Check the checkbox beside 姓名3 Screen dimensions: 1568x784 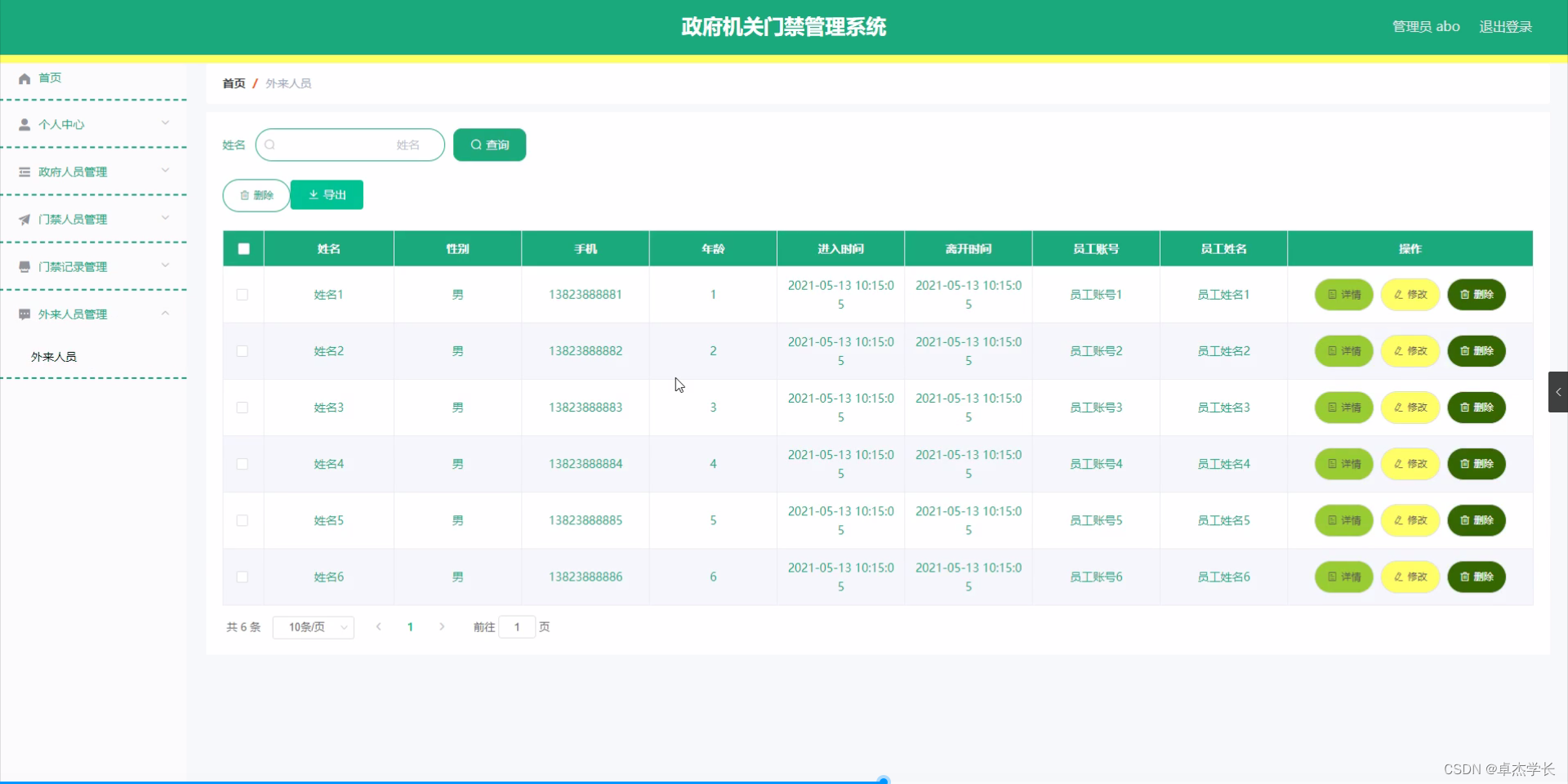tap(243, 408)
